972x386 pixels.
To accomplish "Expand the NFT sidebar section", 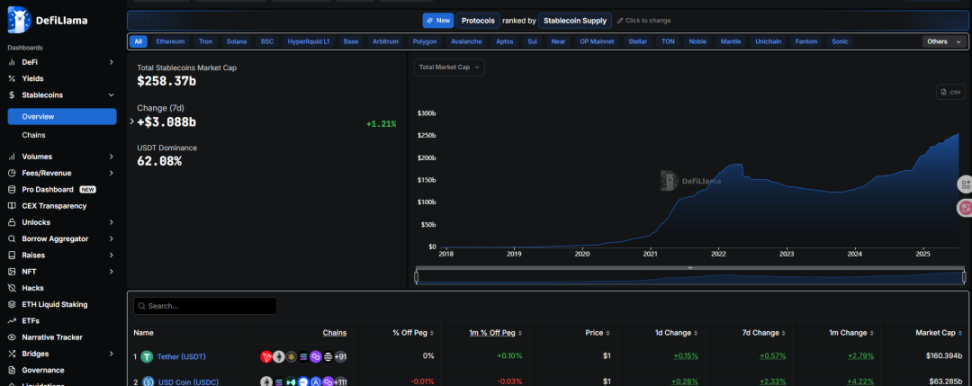I will [111, 272].
